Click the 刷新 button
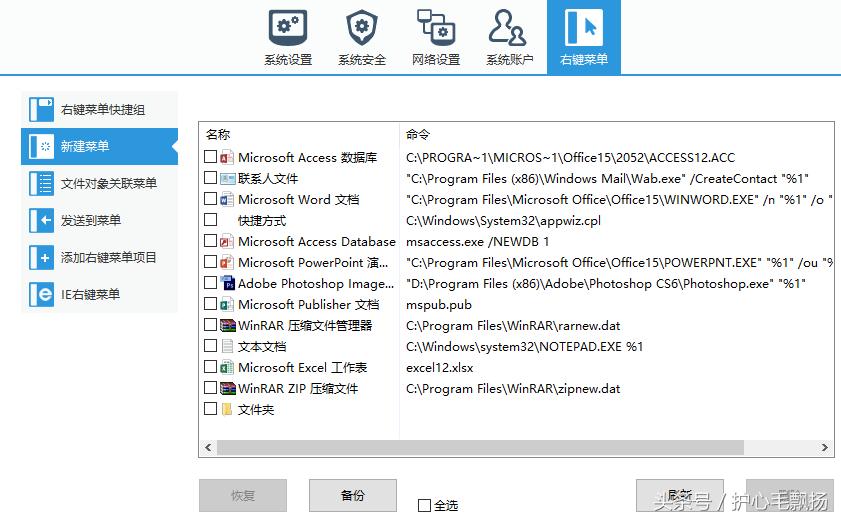 680,495
